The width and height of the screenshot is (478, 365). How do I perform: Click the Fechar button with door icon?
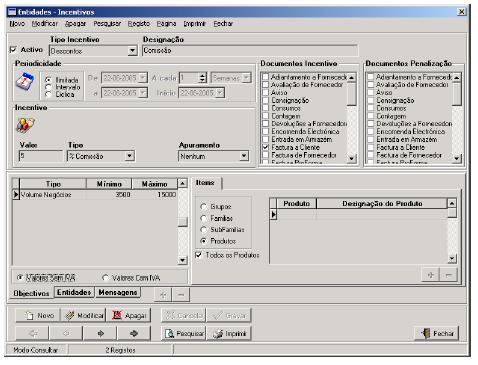436,333
